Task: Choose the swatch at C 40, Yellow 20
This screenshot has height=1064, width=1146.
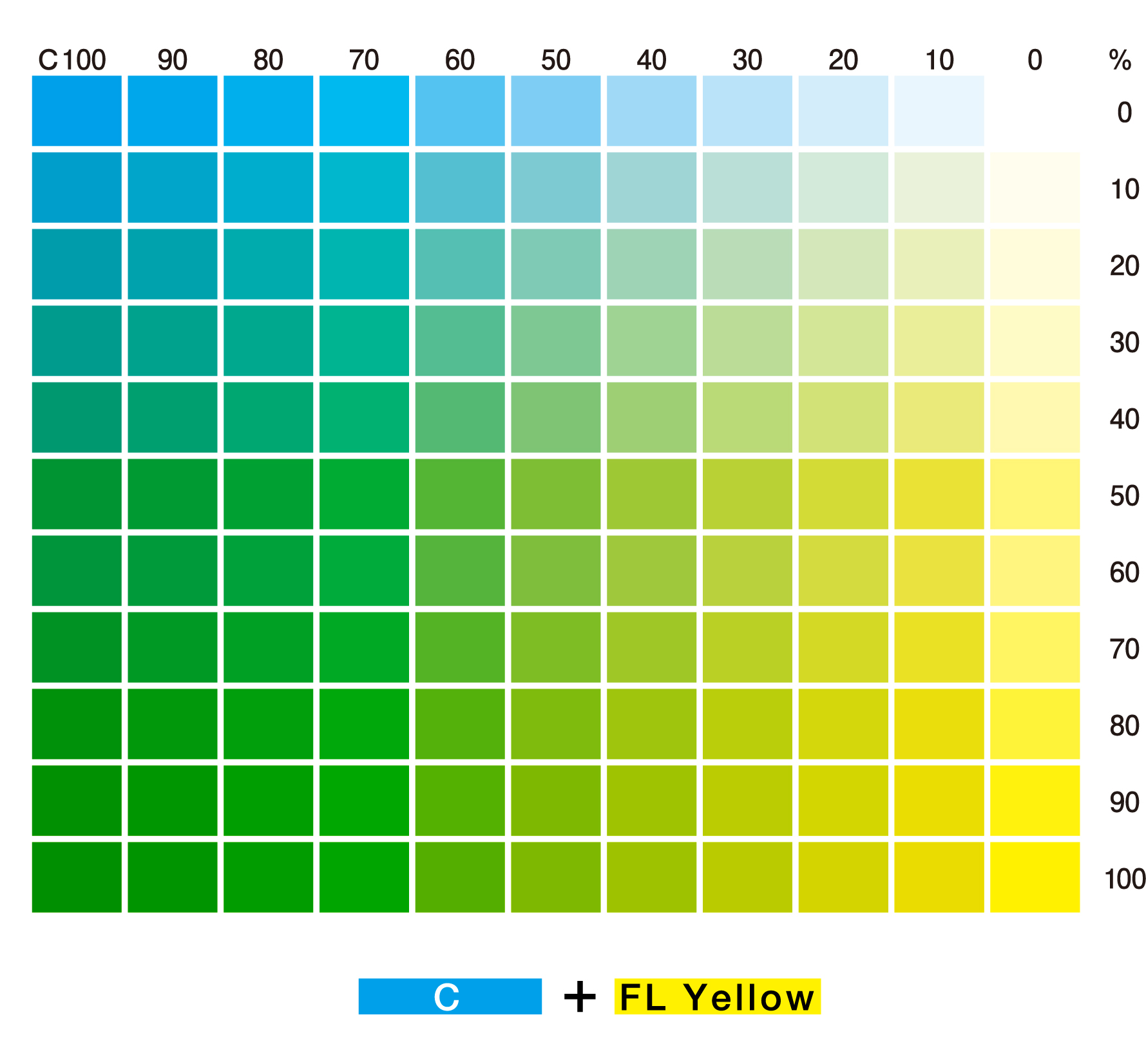Action: [x=651, y=264]
